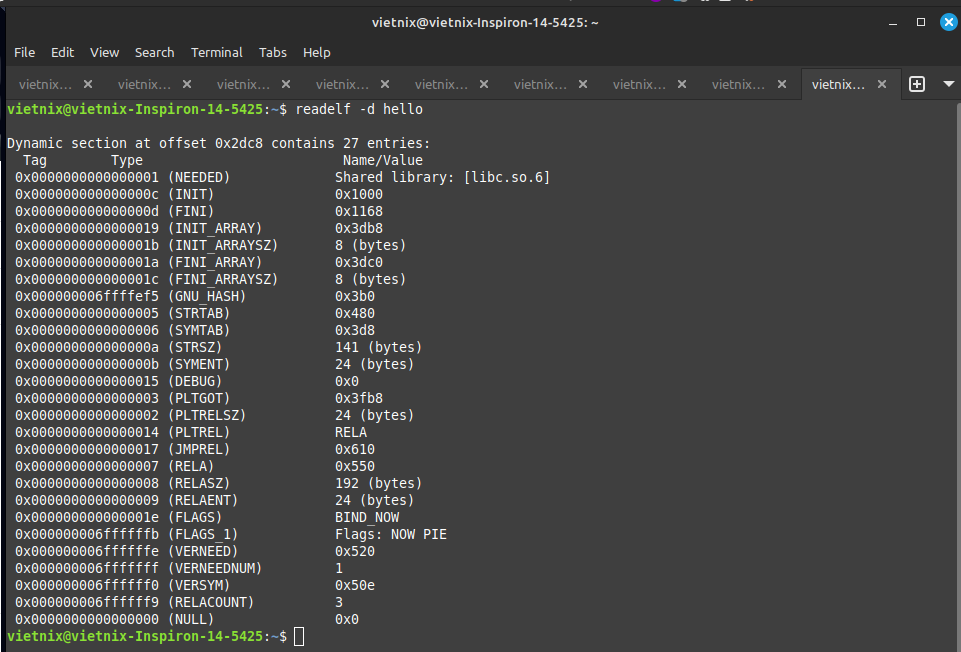This screenshot has height=652, width=961.
Task: Close the eighth terminal tab
Action: (x=781, y=84)
